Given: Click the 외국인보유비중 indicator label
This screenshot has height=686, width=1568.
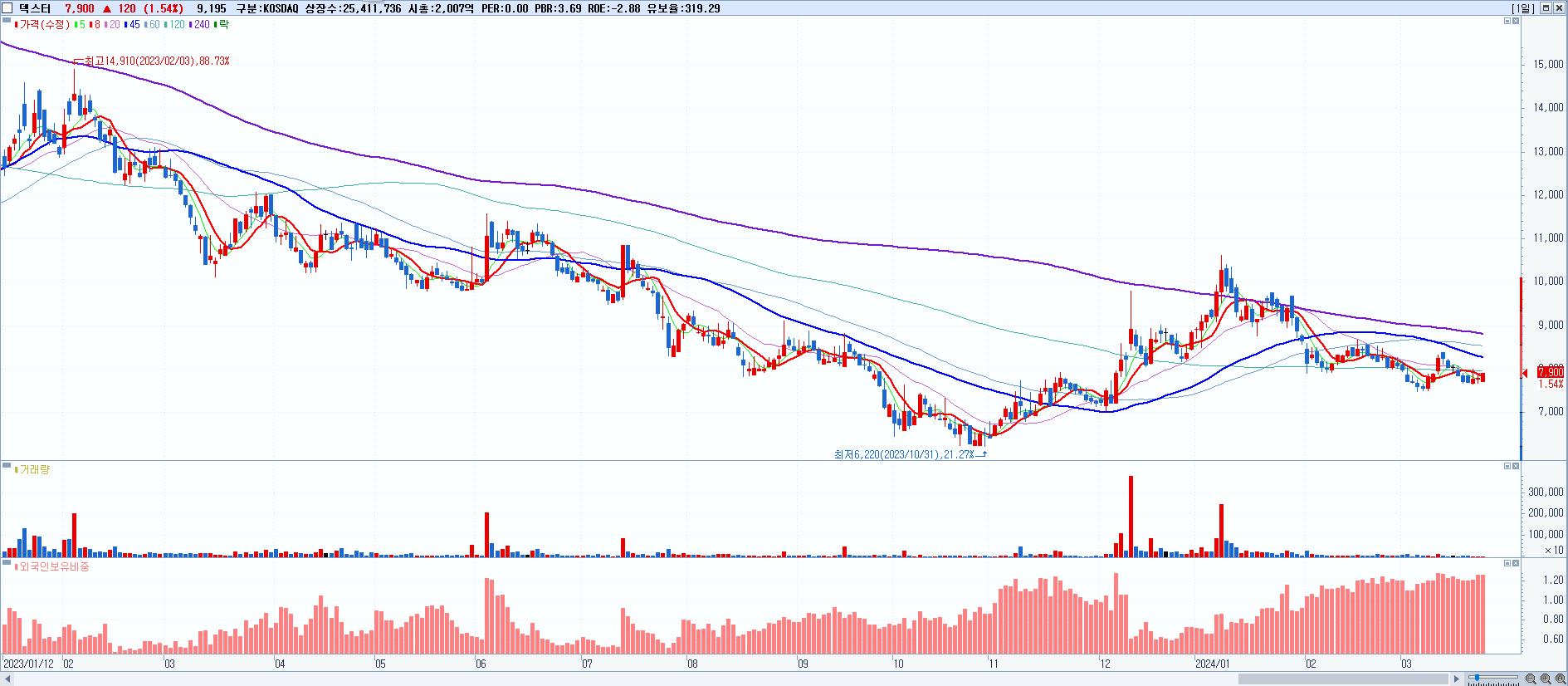Looking at the screenshot, I should [54, 566].
